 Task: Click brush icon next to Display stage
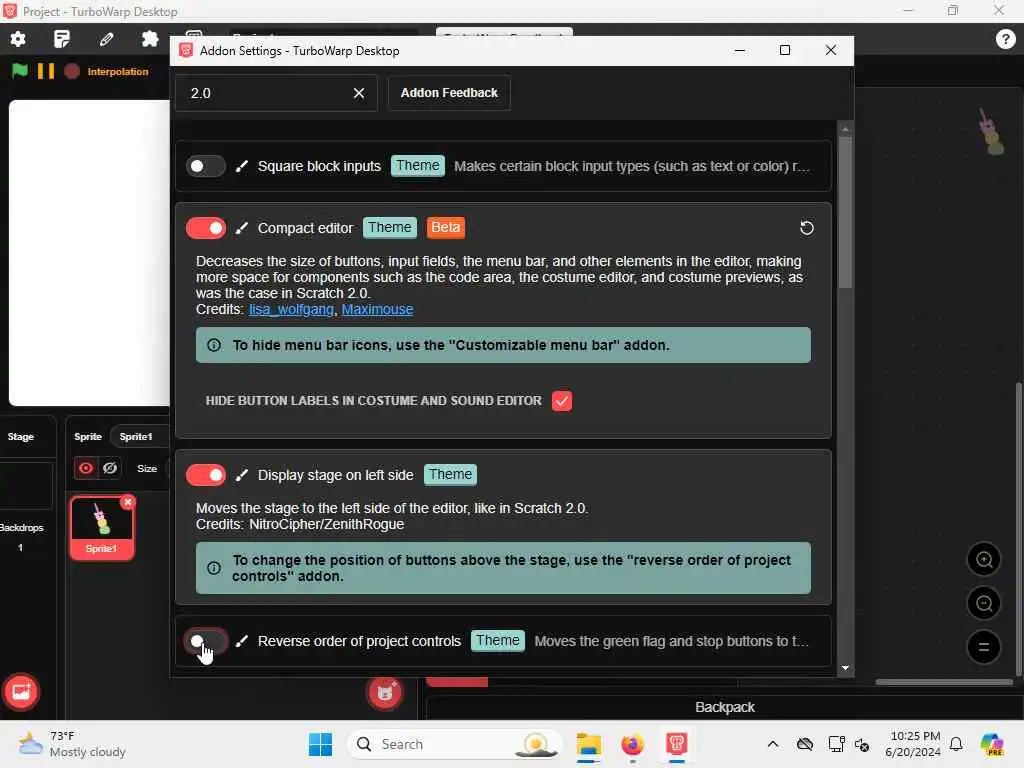coord(242,475)
